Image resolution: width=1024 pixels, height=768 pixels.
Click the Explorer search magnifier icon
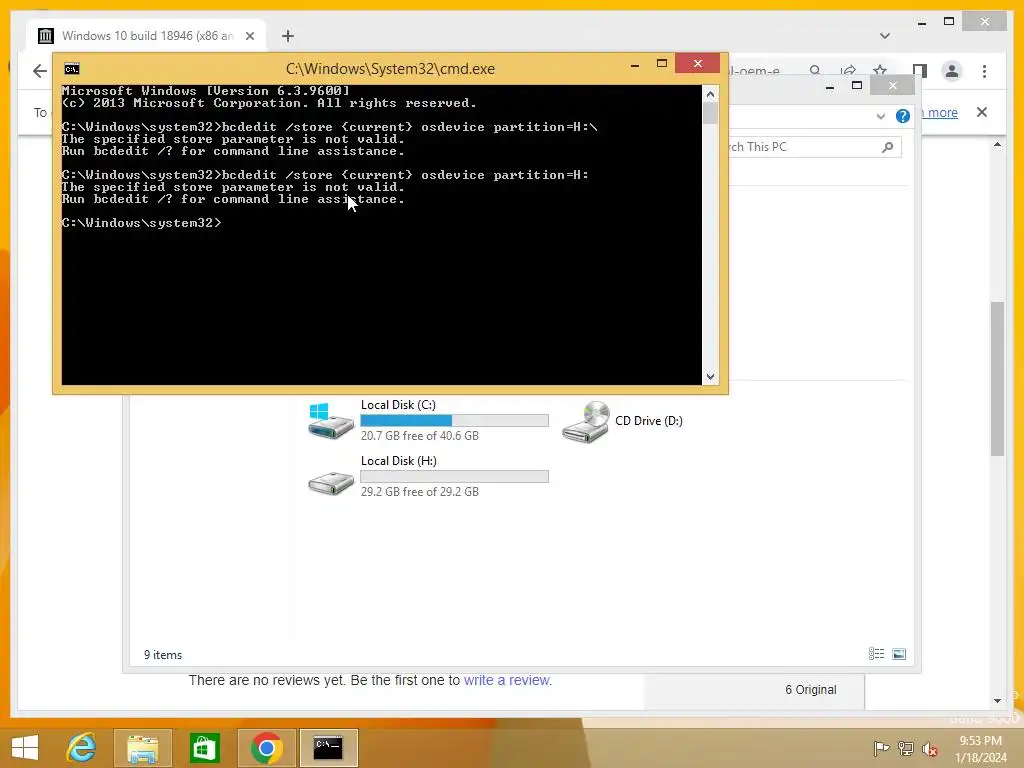pyautogui.click(x=887, y=147)
